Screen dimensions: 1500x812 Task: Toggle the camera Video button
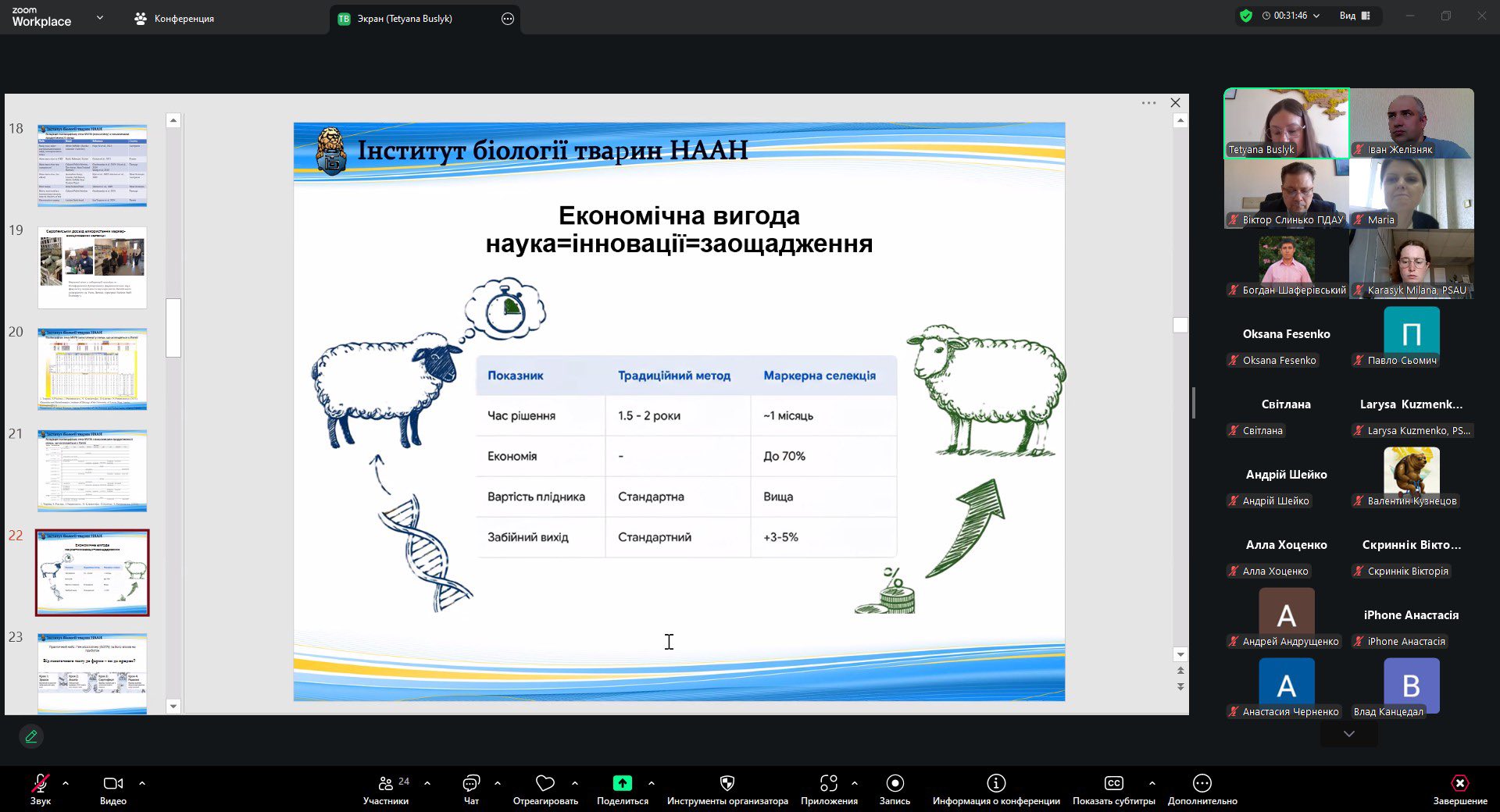pos(112,784)
